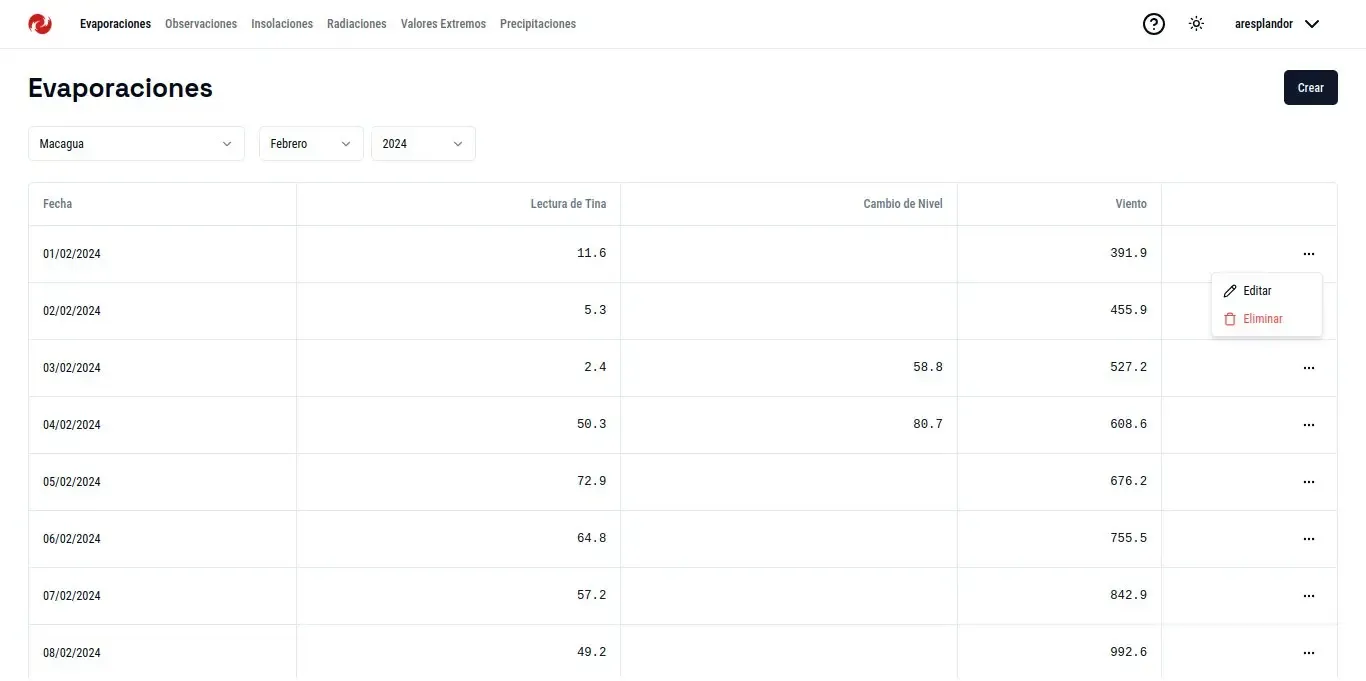Navigate to Valores Extremos page

coord(443,24)
